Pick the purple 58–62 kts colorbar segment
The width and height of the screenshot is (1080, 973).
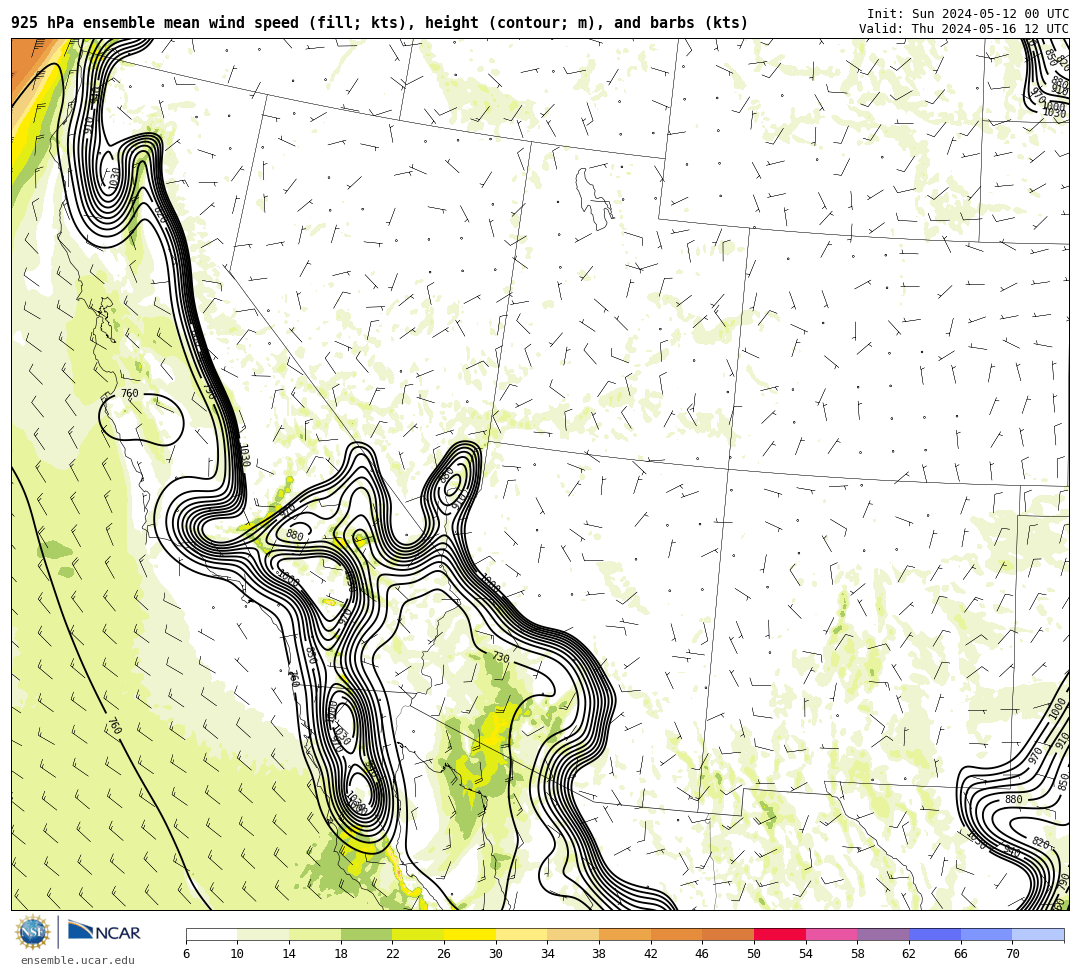pos(883,934)
